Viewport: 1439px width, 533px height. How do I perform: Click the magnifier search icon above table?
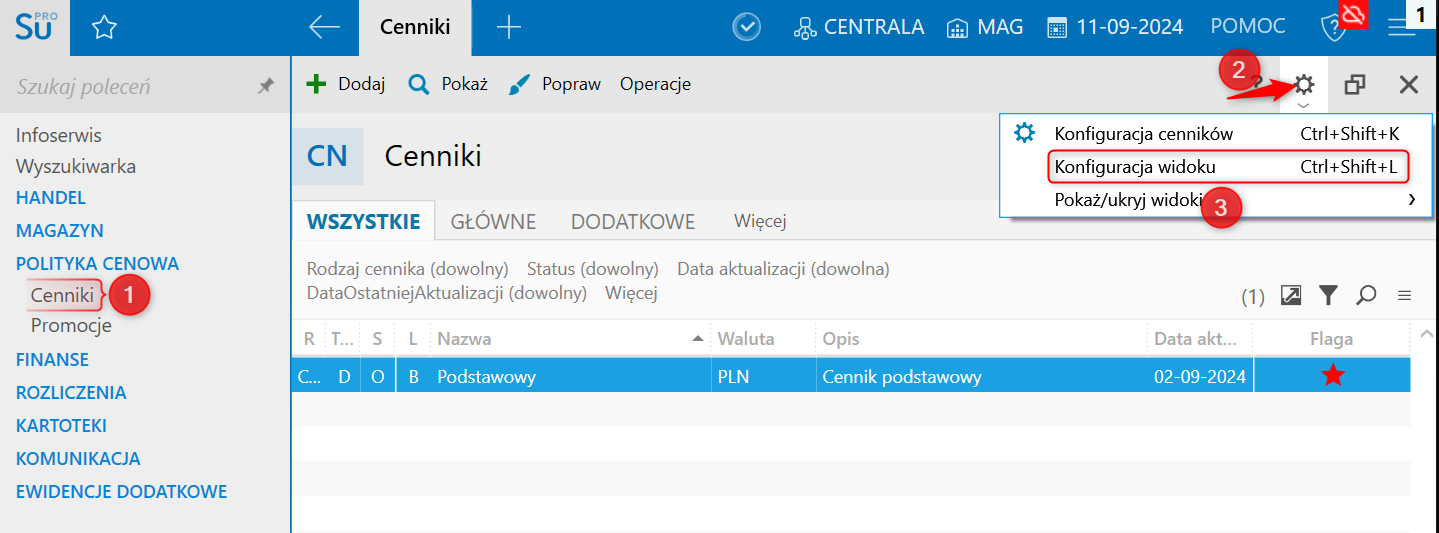pos(1366,295)
